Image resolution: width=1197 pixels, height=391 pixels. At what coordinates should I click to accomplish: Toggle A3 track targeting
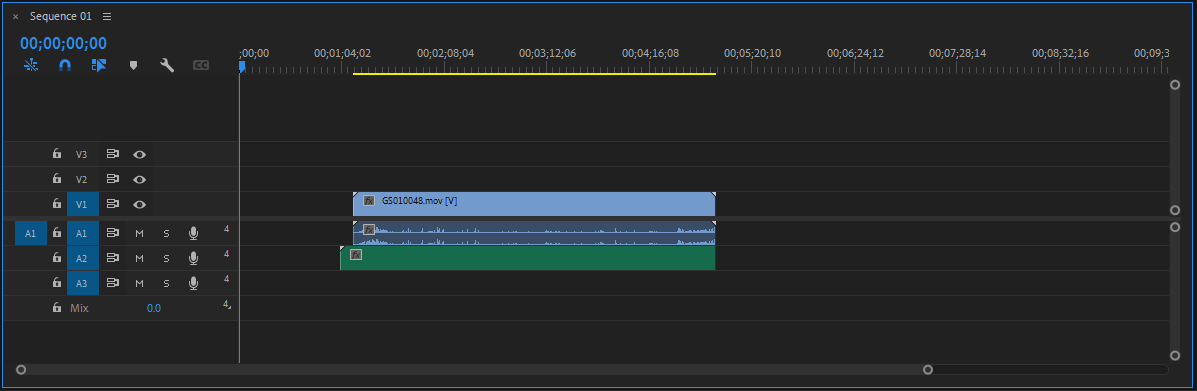click(x=82, y=283)
